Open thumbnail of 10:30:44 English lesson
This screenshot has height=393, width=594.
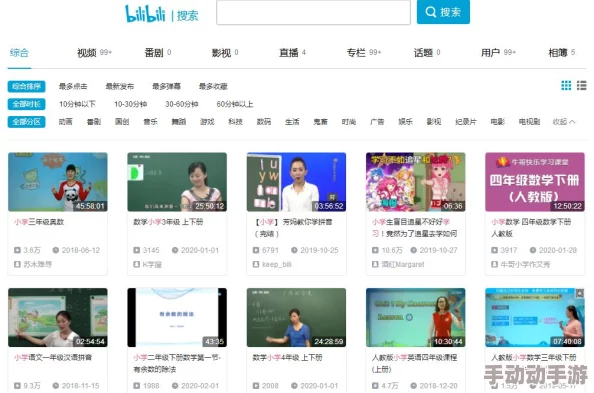pos(416,317)
